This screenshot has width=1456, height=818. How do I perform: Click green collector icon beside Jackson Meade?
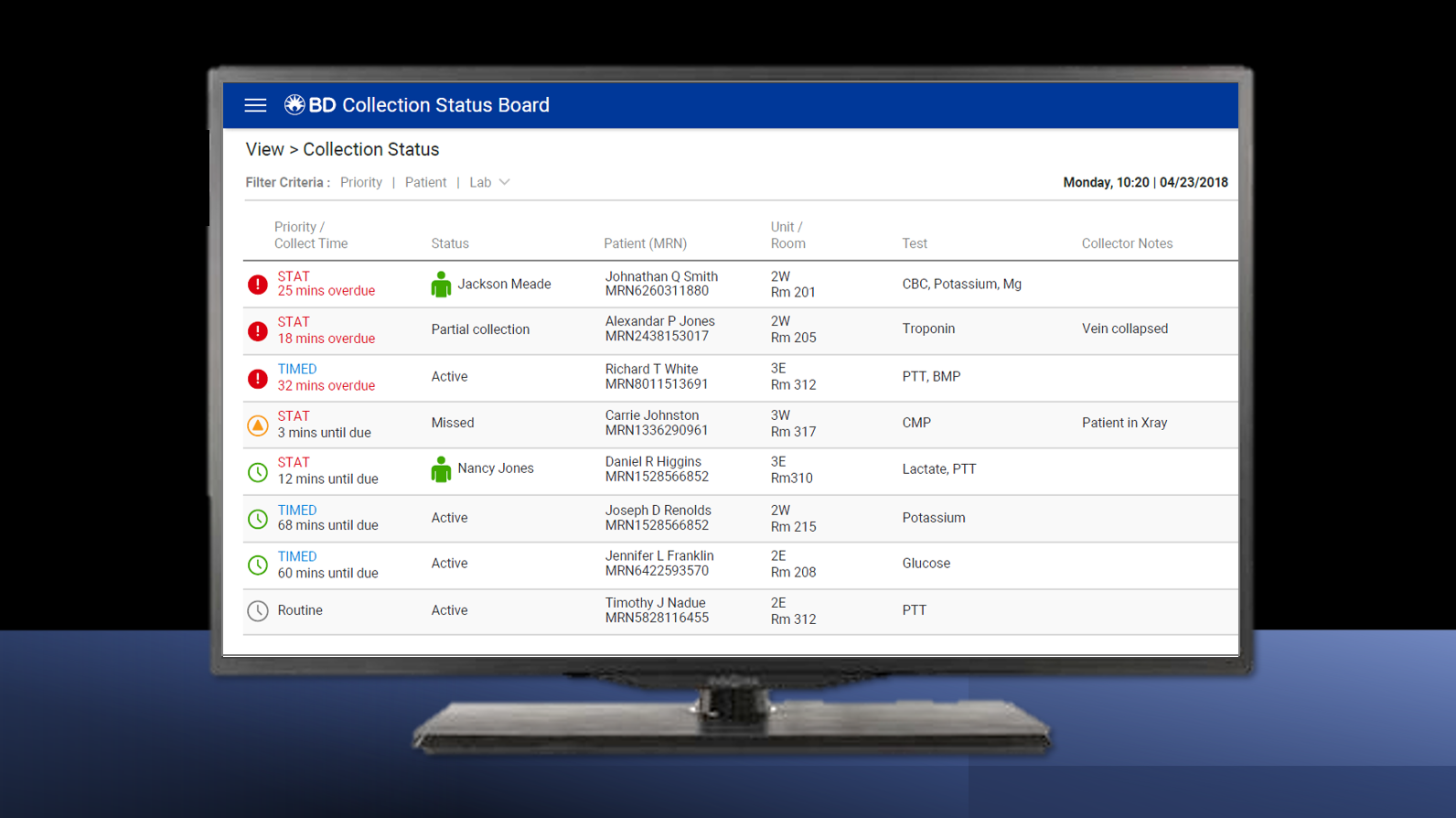(x=441, y=285)
